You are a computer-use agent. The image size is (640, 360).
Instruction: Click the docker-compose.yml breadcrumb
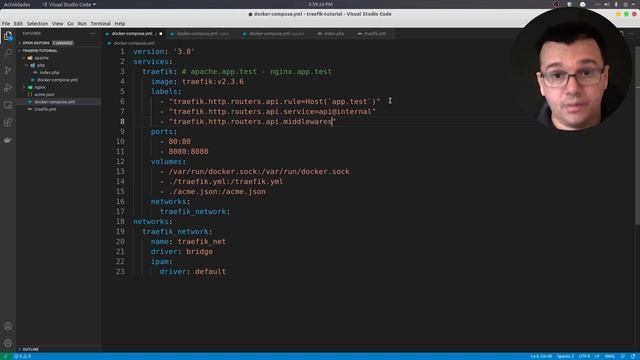tap(134, 43)
